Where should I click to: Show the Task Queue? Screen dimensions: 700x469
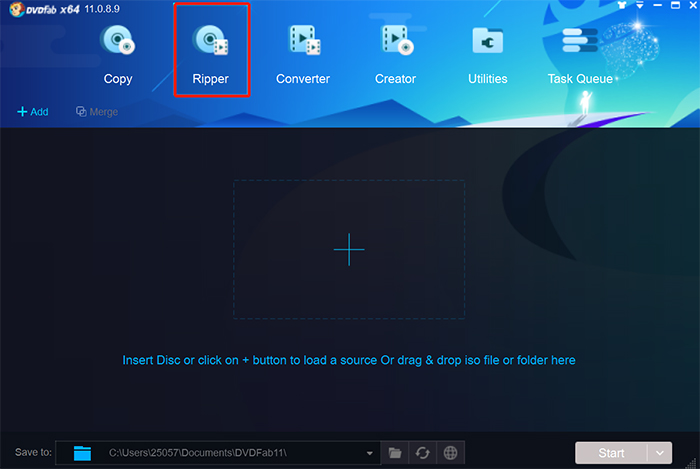coord(580,54)
